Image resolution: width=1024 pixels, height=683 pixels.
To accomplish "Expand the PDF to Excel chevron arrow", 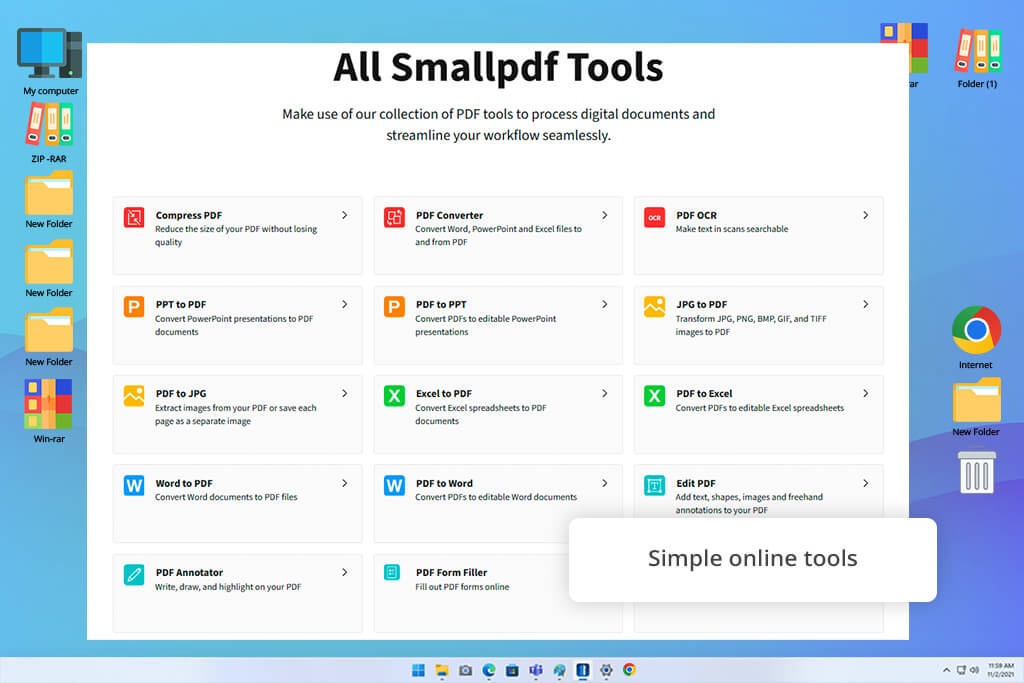I will (x=865, y=393).
